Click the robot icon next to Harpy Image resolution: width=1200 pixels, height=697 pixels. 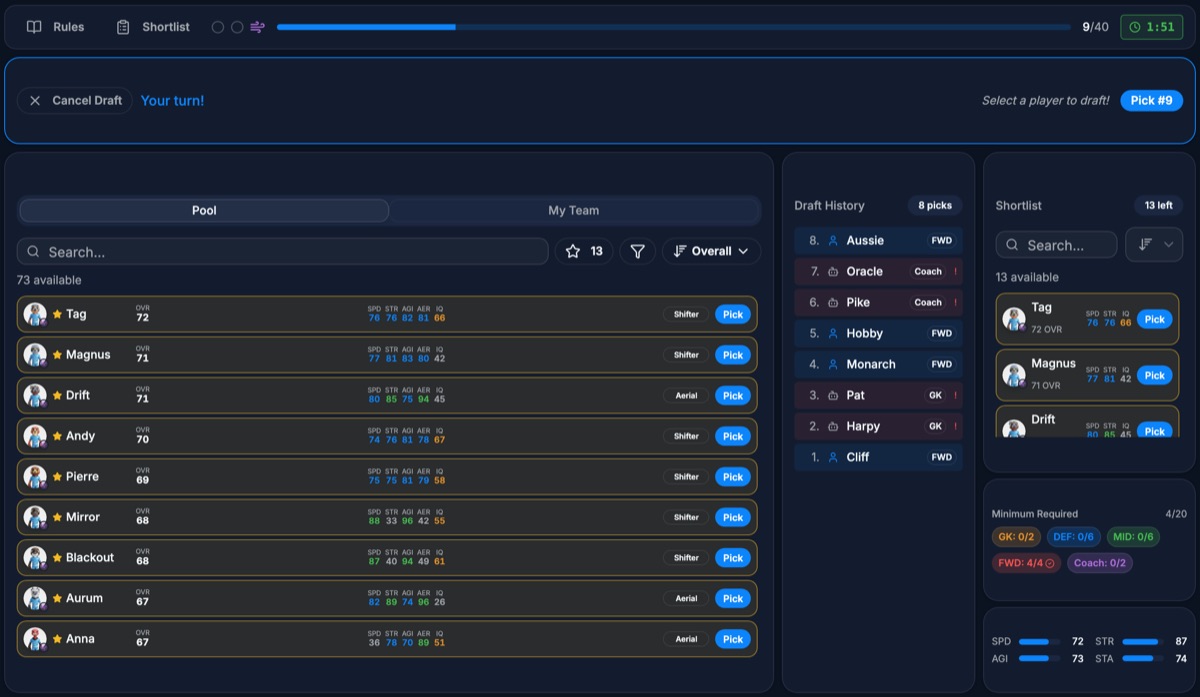pos(833,426)
